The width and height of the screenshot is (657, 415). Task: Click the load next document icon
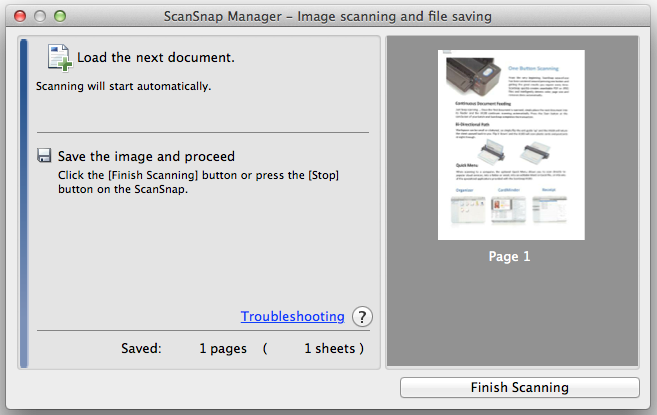click(57, 59)
